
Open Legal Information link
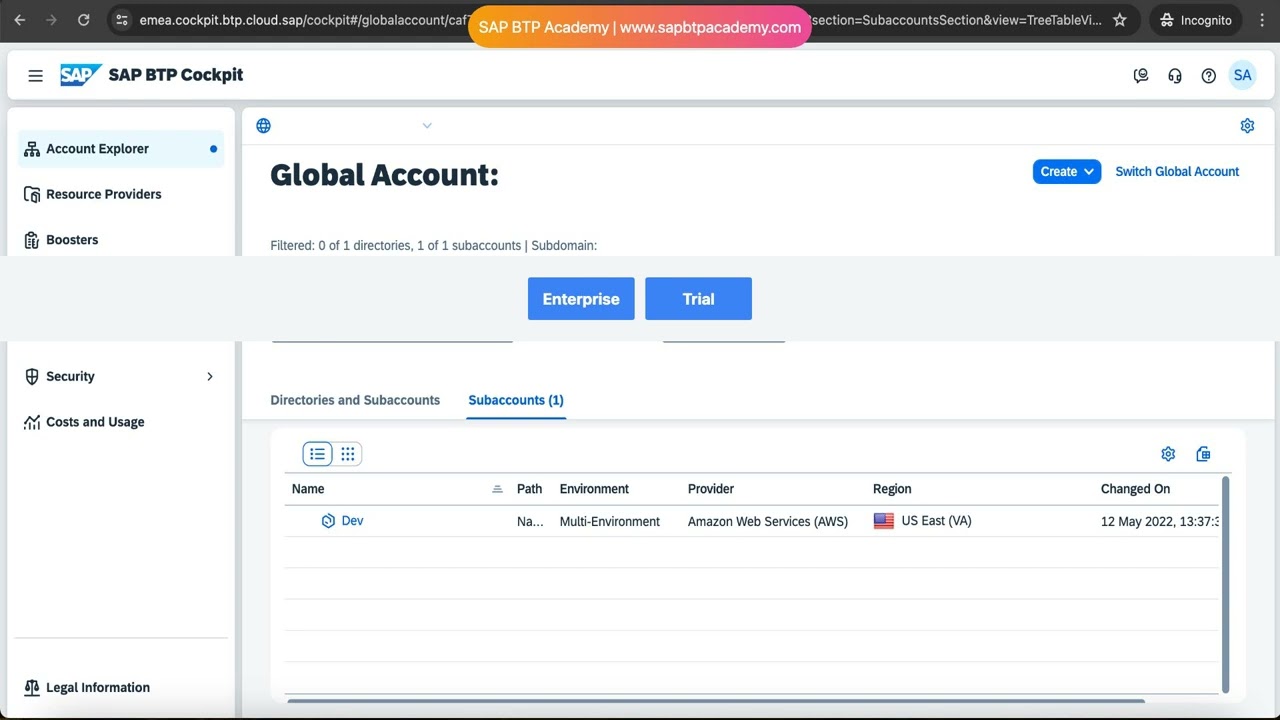coord(98,687)
